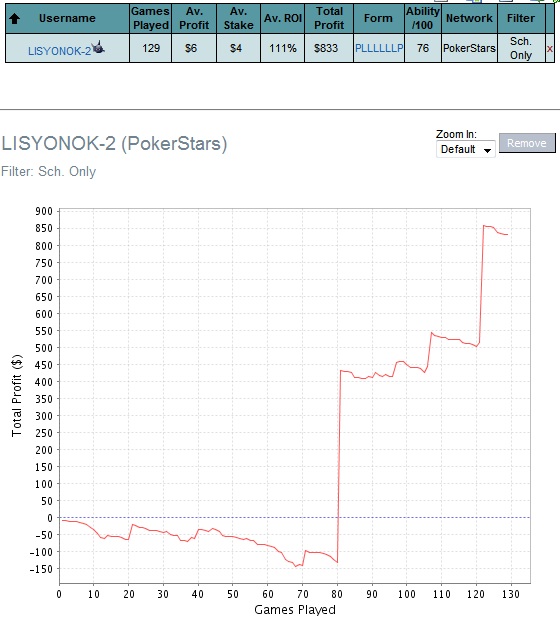Open the LISYONOK-2 username link

point(60,51)
